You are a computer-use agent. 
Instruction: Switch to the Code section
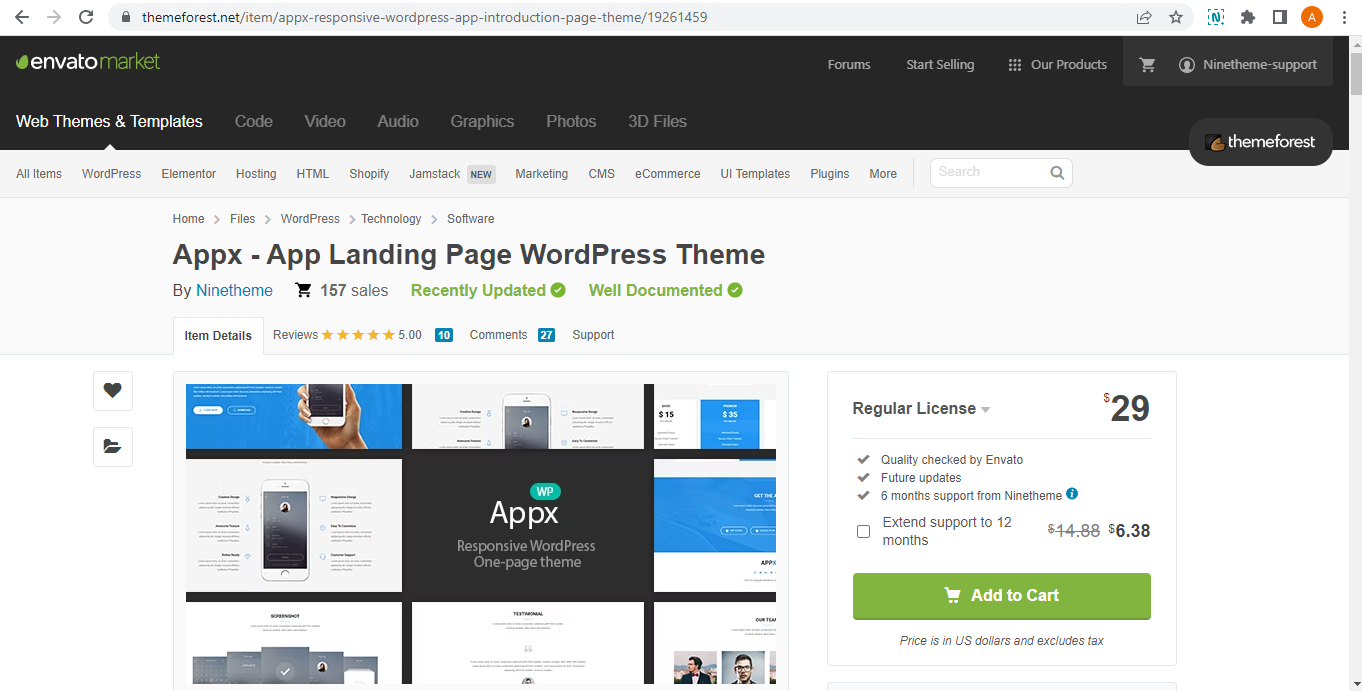(254, 122)
